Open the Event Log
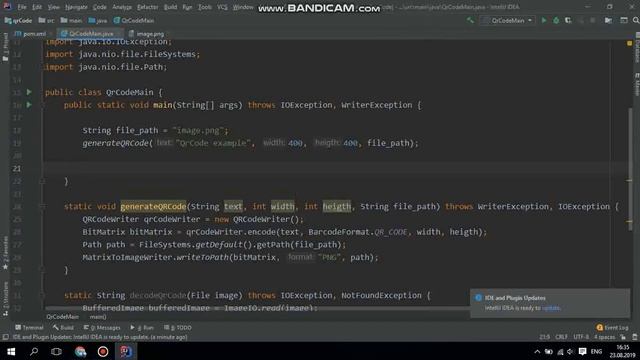This screenshot has width=640, height=360. coord(612,327)
